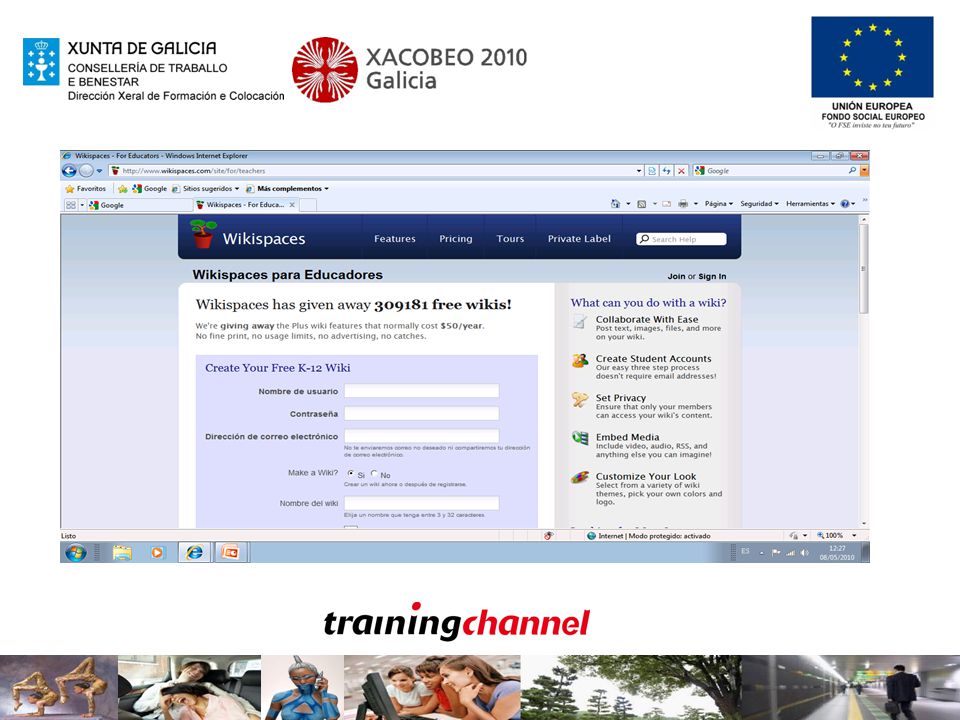Open the Herramientas menu
The height and width of the screenshot is (720, 960).
[x=810, y=204]
